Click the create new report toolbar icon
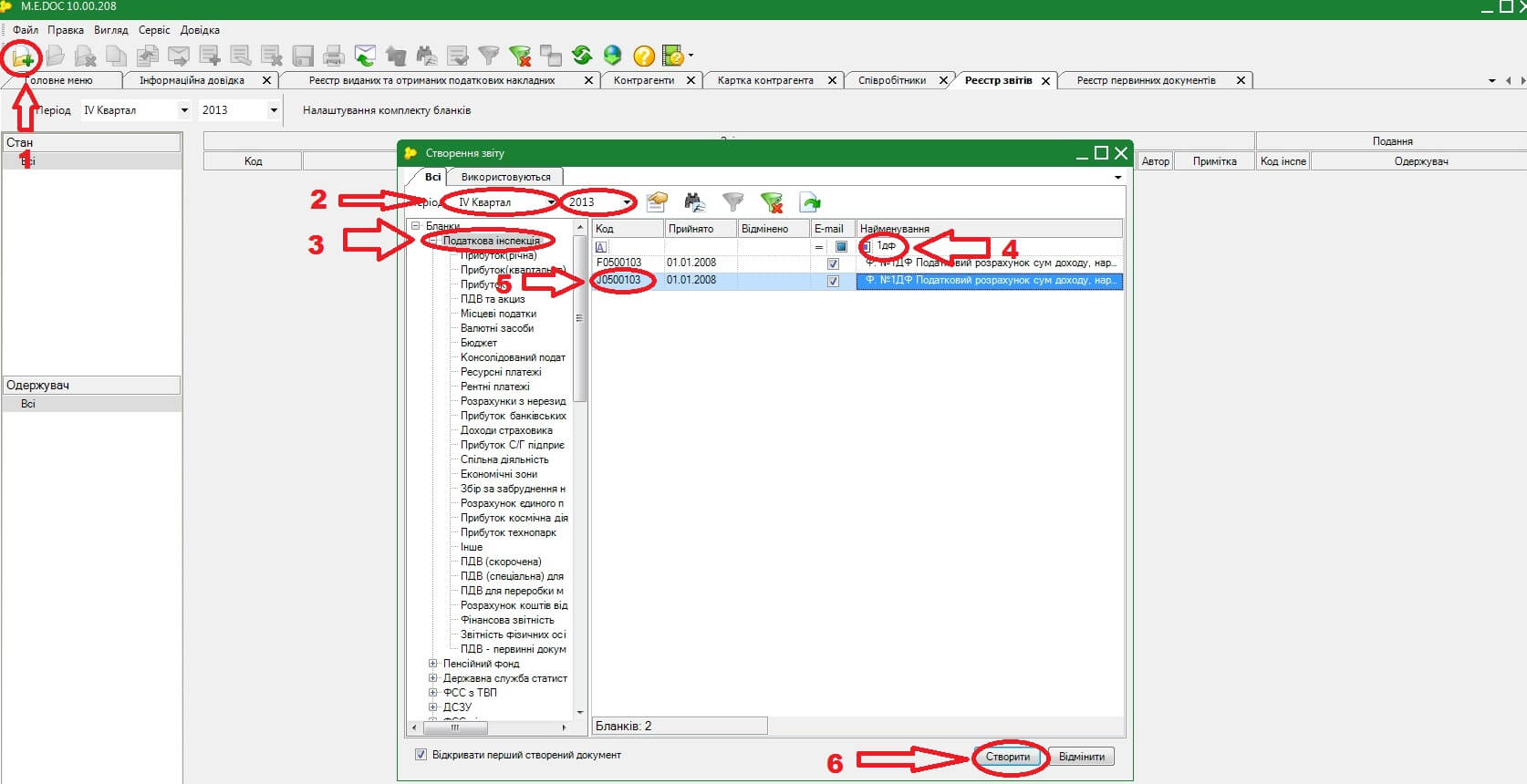The height and width of the screenshot is (784, 1527). [22, 57]
